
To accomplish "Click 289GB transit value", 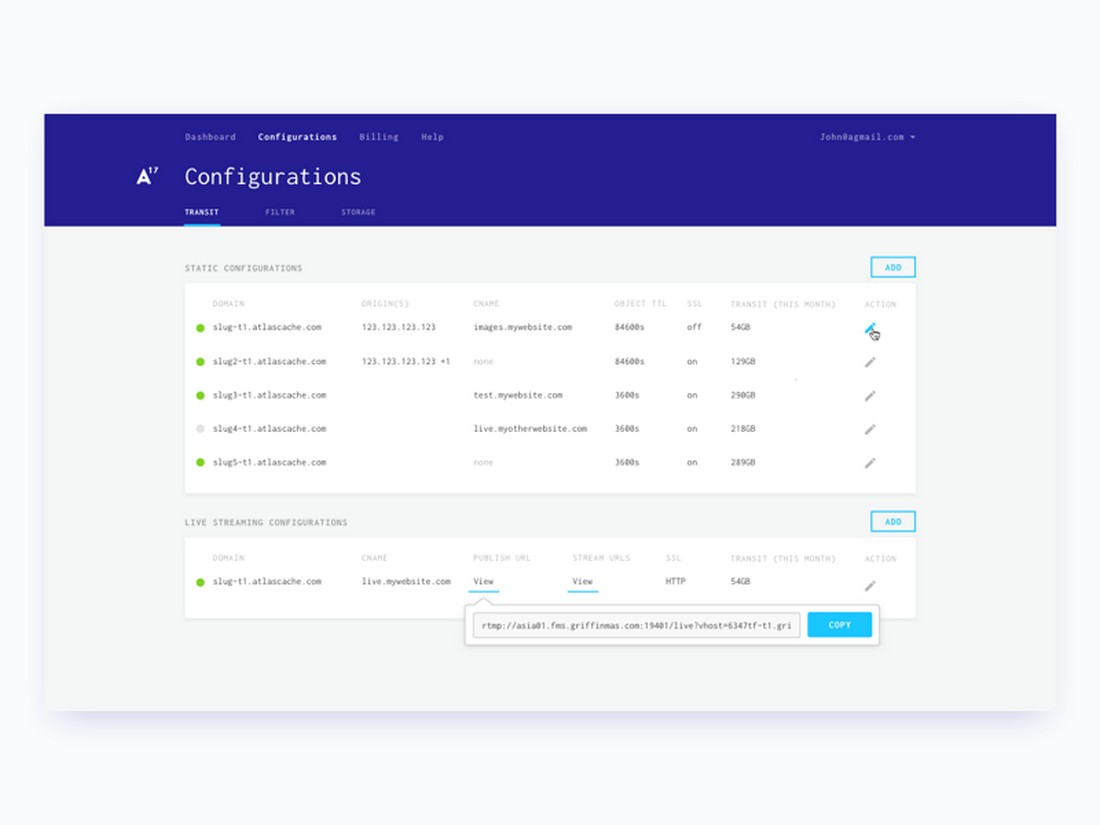I will (x=743, y=462).
